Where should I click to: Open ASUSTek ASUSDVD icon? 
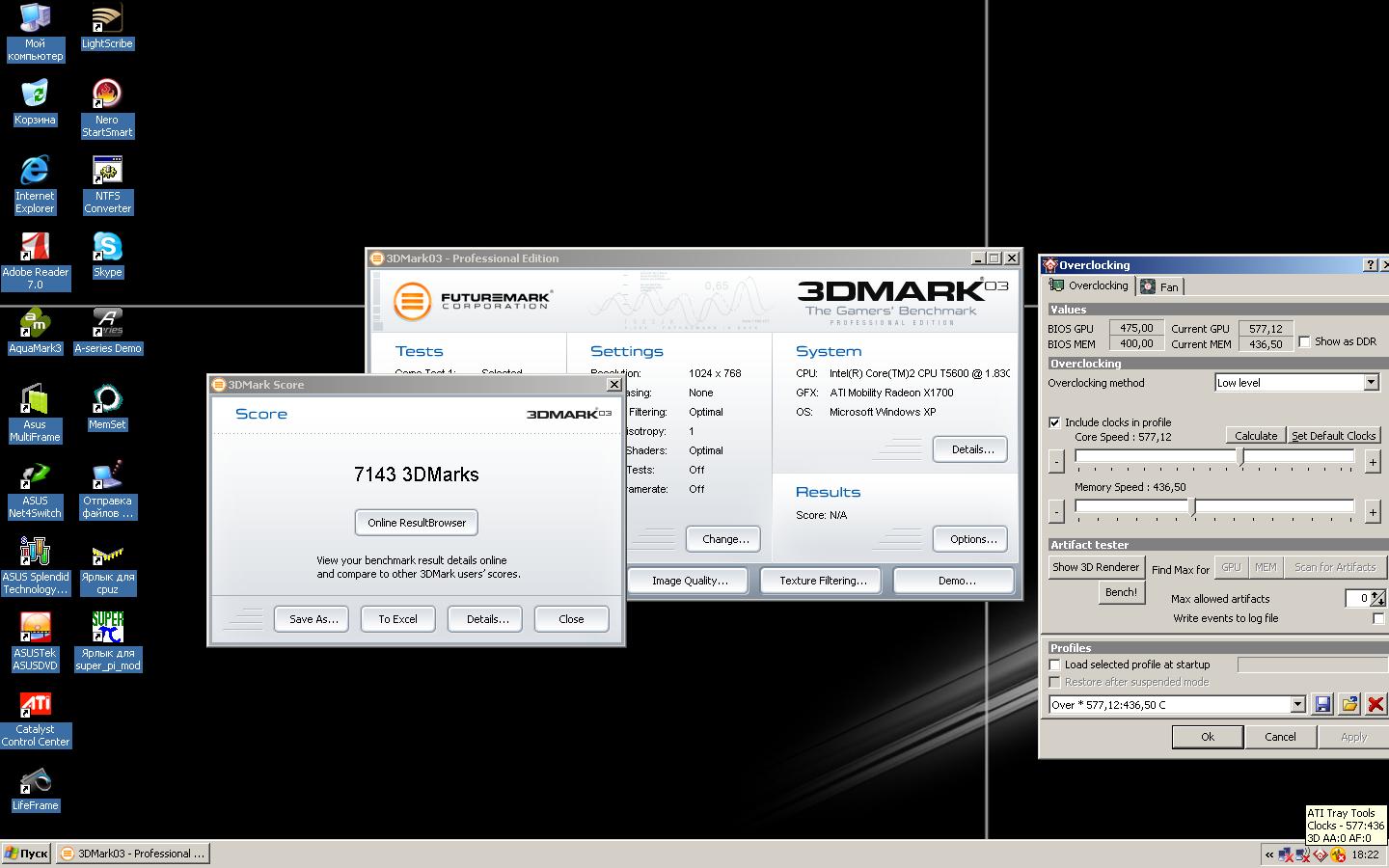click(35, 641)
